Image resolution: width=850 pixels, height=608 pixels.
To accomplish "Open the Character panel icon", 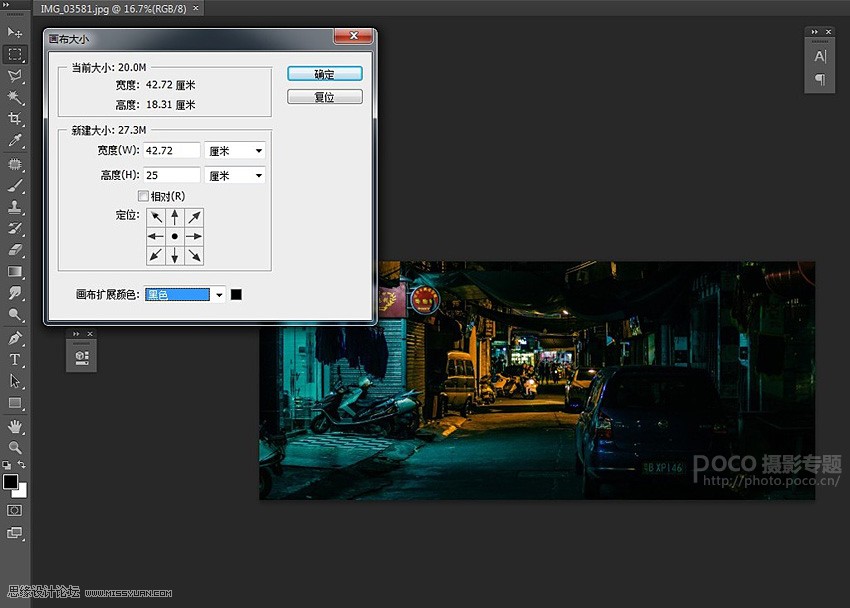I will pyautogui.click(x=820, y=56).
